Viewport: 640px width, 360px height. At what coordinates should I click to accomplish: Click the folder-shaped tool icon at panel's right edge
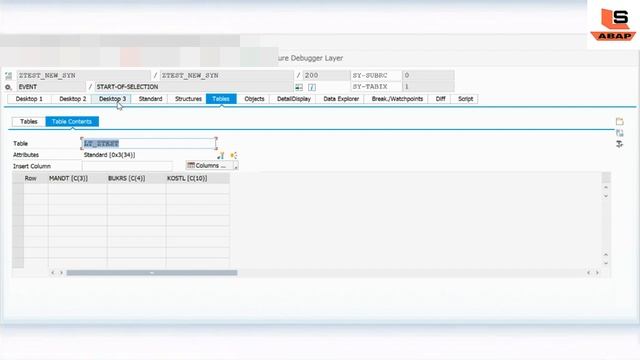click(x=620, y=122)
